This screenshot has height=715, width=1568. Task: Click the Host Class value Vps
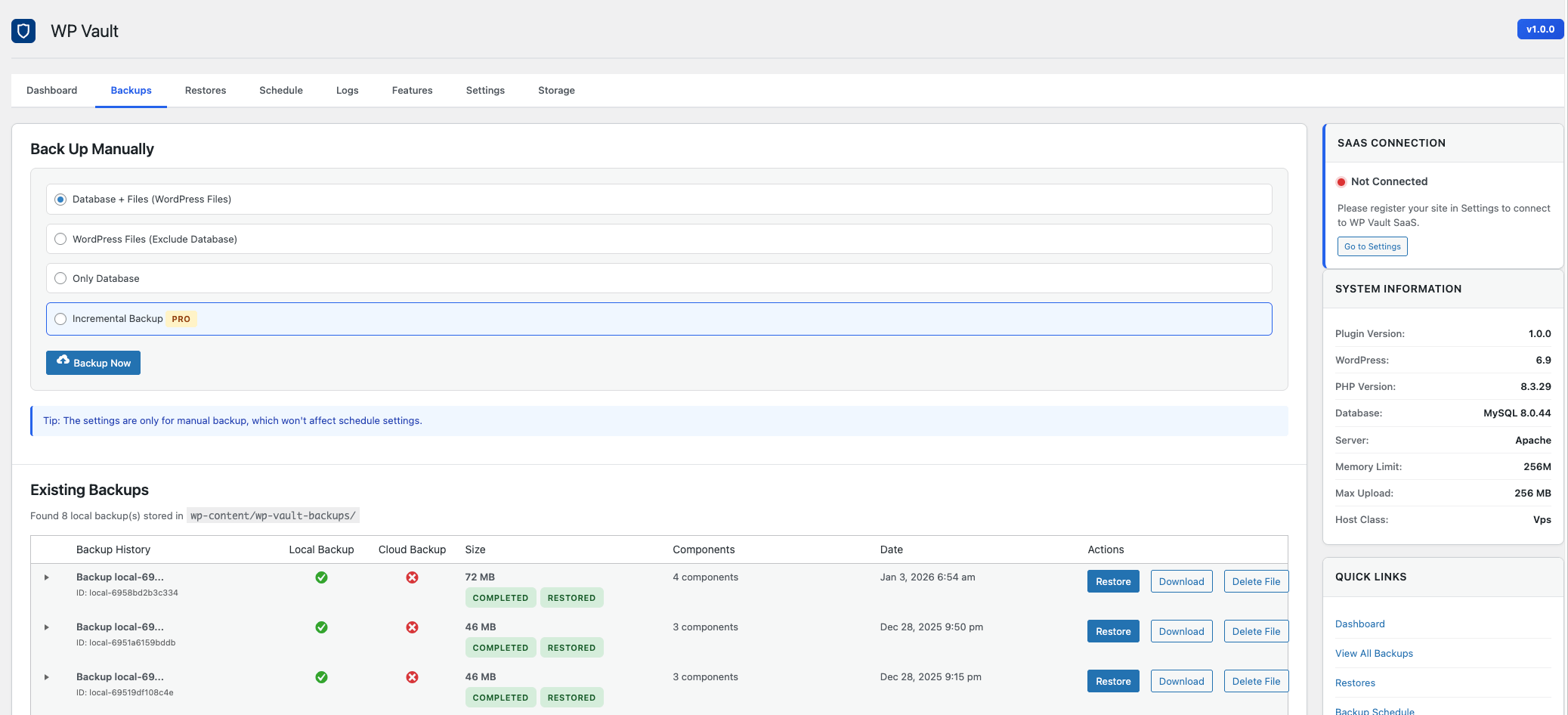click(1542, 520)
